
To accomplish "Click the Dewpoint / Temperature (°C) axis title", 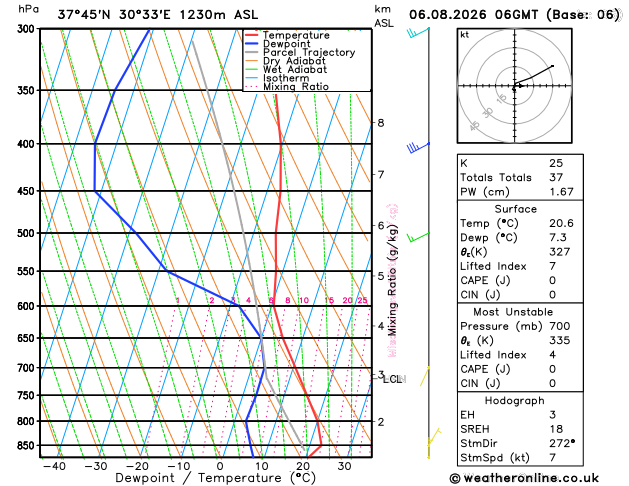I will (x=215, y=478).
